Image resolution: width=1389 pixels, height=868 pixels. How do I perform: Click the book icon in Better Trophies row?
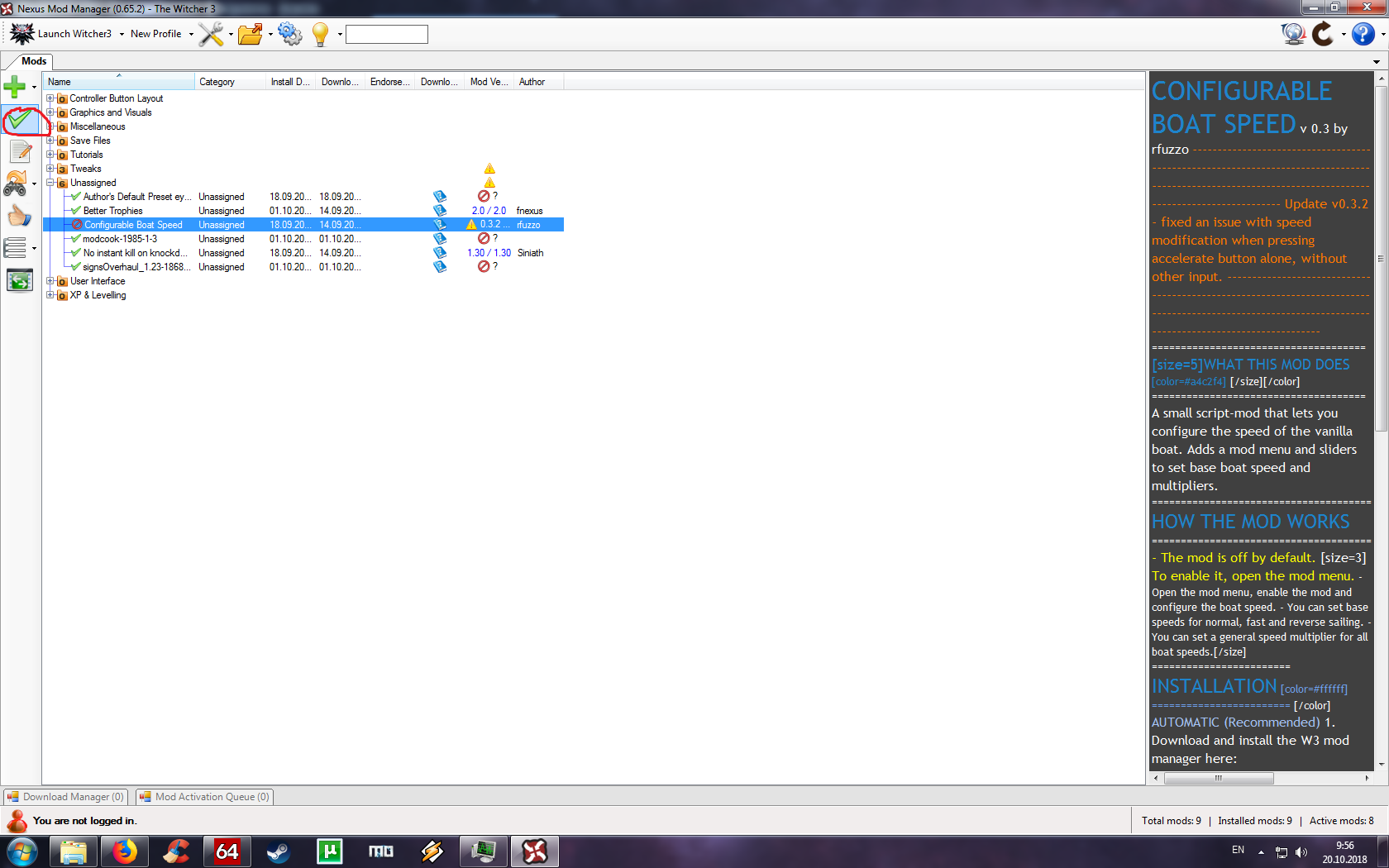440,211
